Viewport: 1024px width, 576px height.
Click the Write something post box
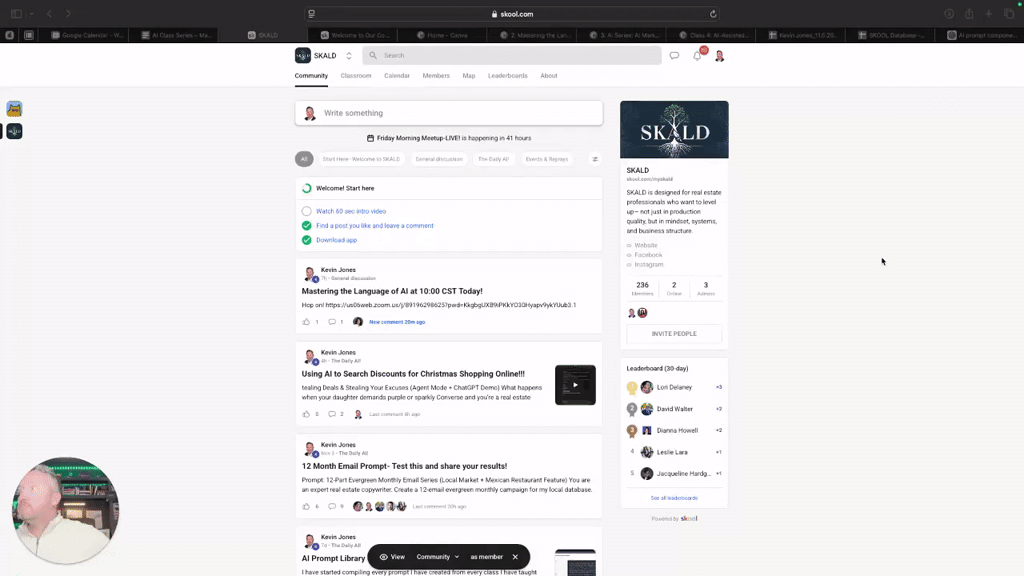(x=449, y=113)
